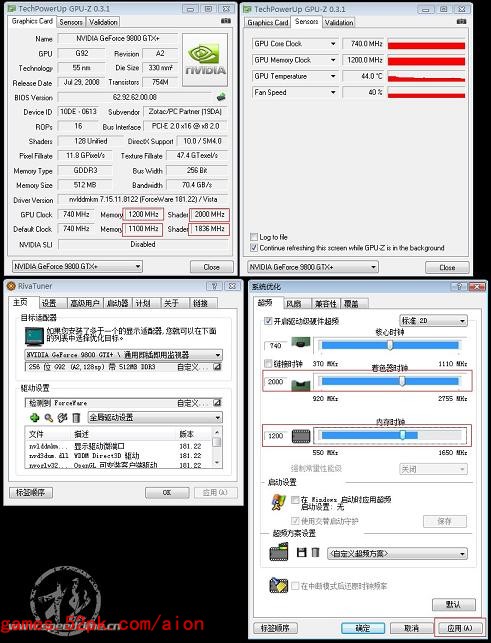
Task: Click the trash can icon under driver settings
Action: (x=76, y=417)
